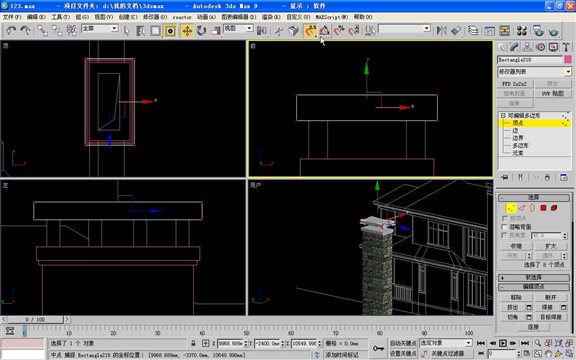576x360 pixels.
Task: Activate Select and Scale tool
Action: click(216, 31)
